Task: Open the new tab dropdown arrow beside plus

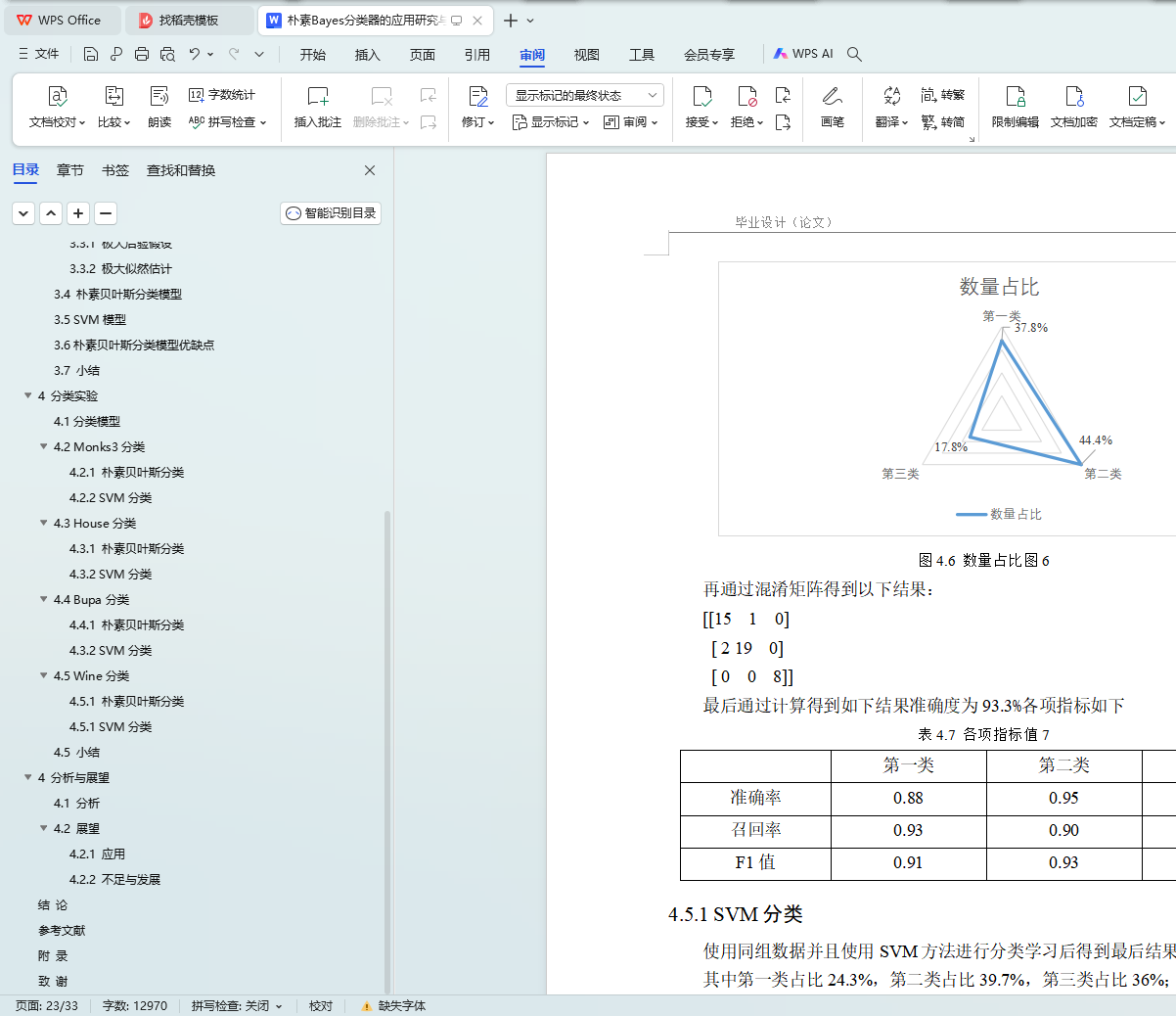Action: point(530,21)
